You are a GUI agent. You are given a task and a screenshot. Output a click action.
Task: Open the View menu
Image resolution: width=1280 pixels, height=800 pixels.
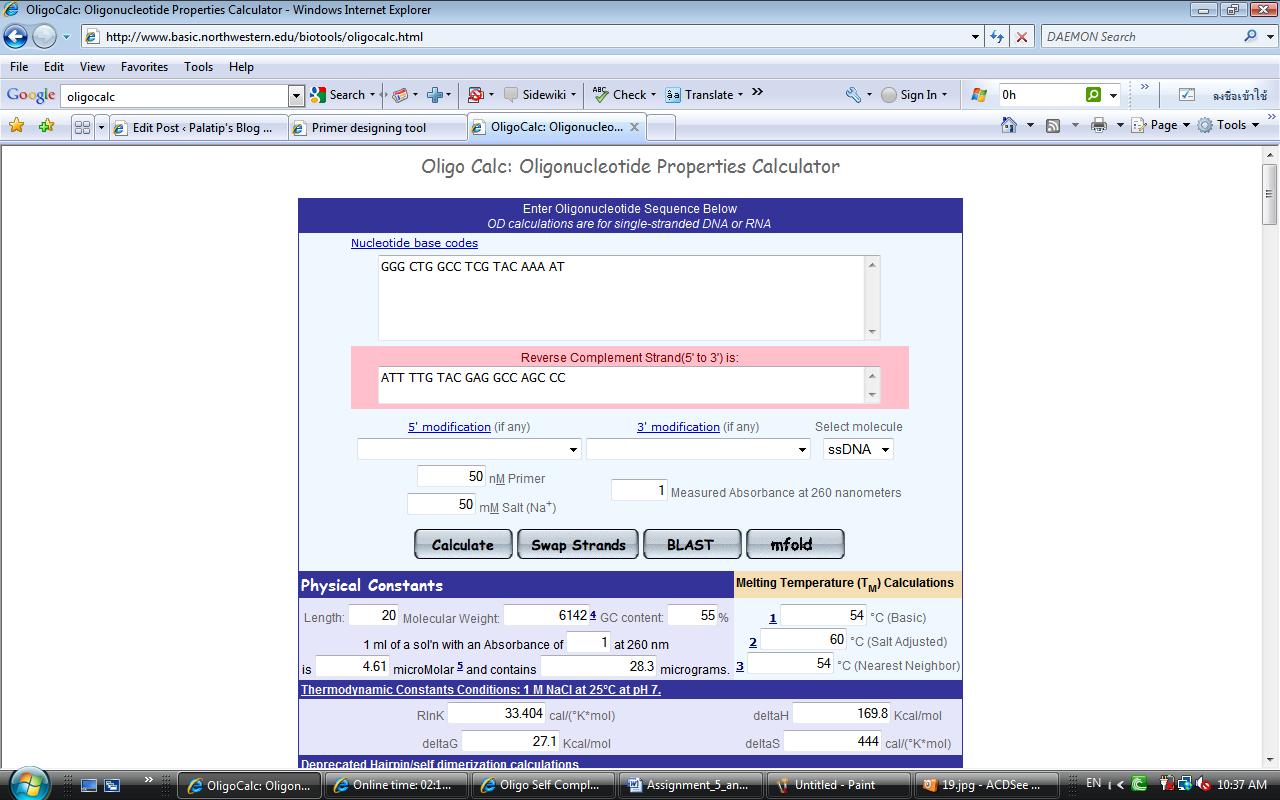pyautogui.click(x=92, y=67)
